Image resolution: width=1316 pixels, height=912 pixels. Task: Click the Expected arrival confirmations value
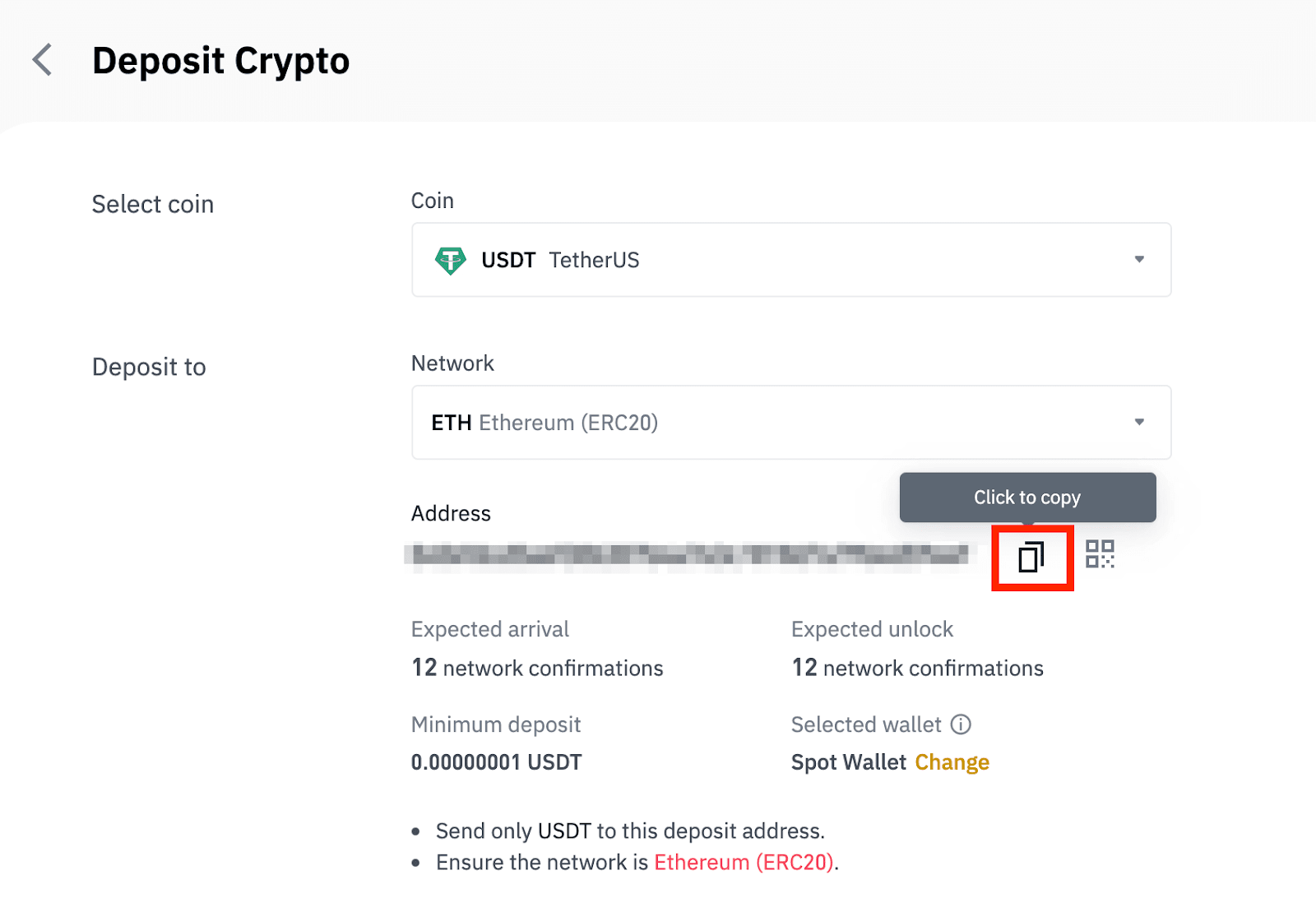[537, 668]
